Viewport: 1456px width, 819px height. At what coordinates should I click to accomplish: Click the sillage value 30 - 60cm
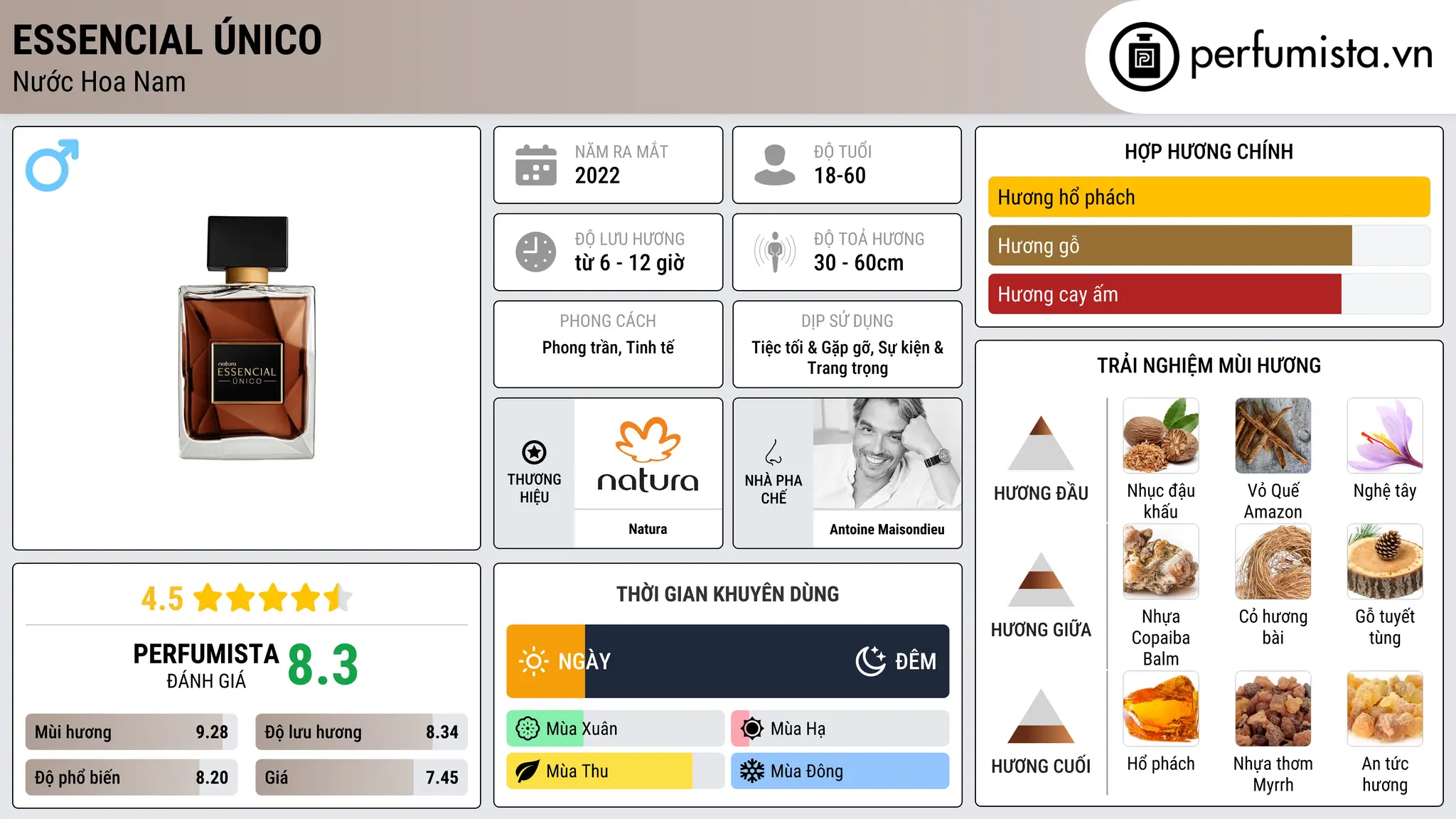coord(859,263)
